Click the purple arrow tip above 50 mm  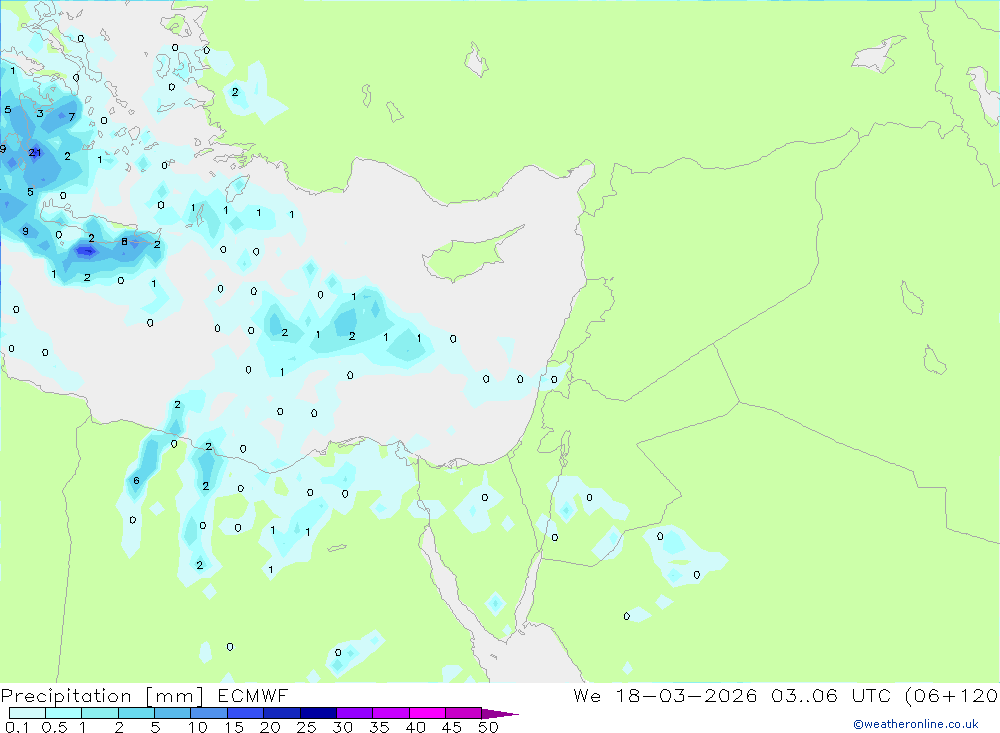501,714
